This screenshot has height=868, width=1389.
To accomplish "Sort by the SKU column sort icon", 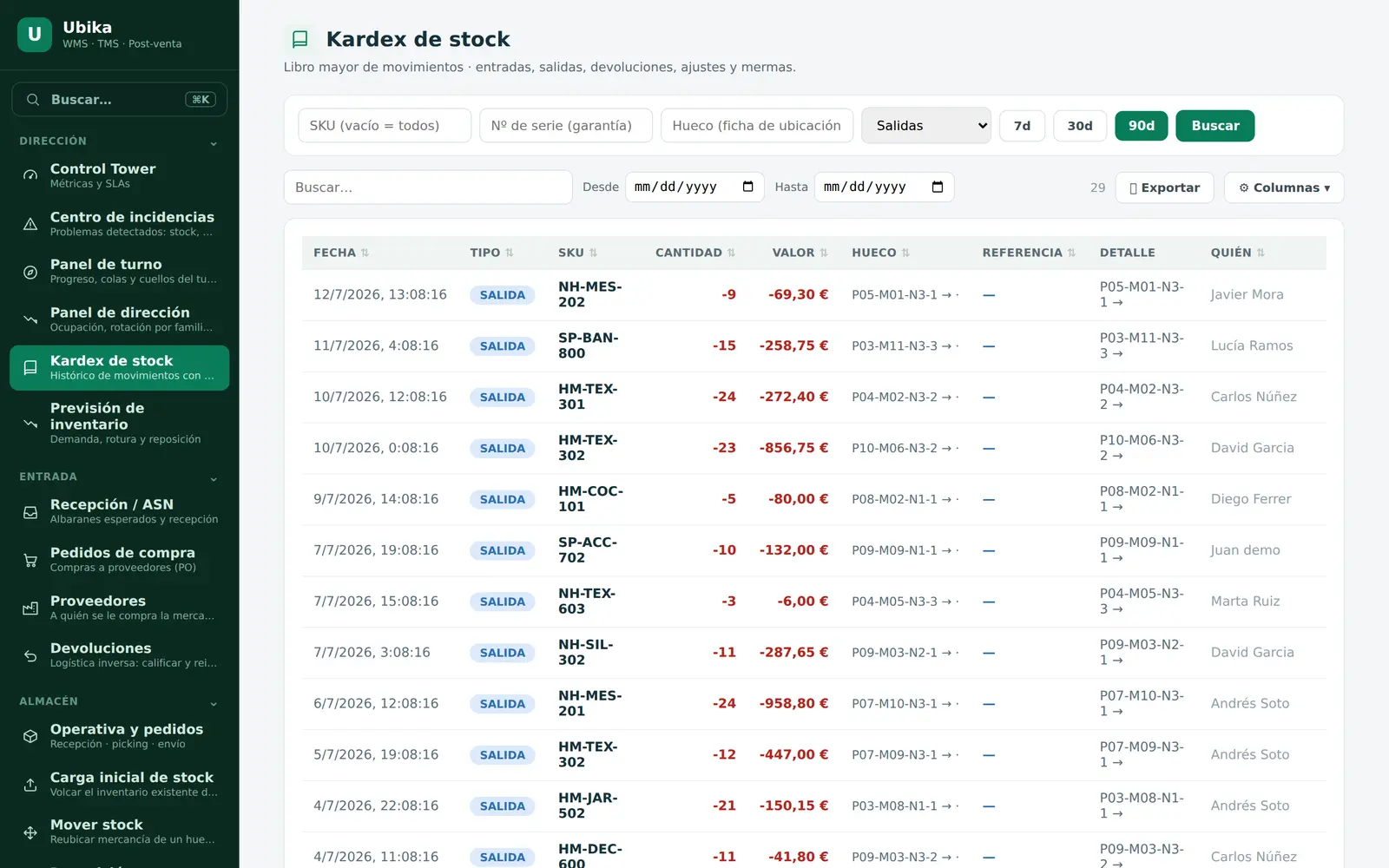I will pos(594,253).
